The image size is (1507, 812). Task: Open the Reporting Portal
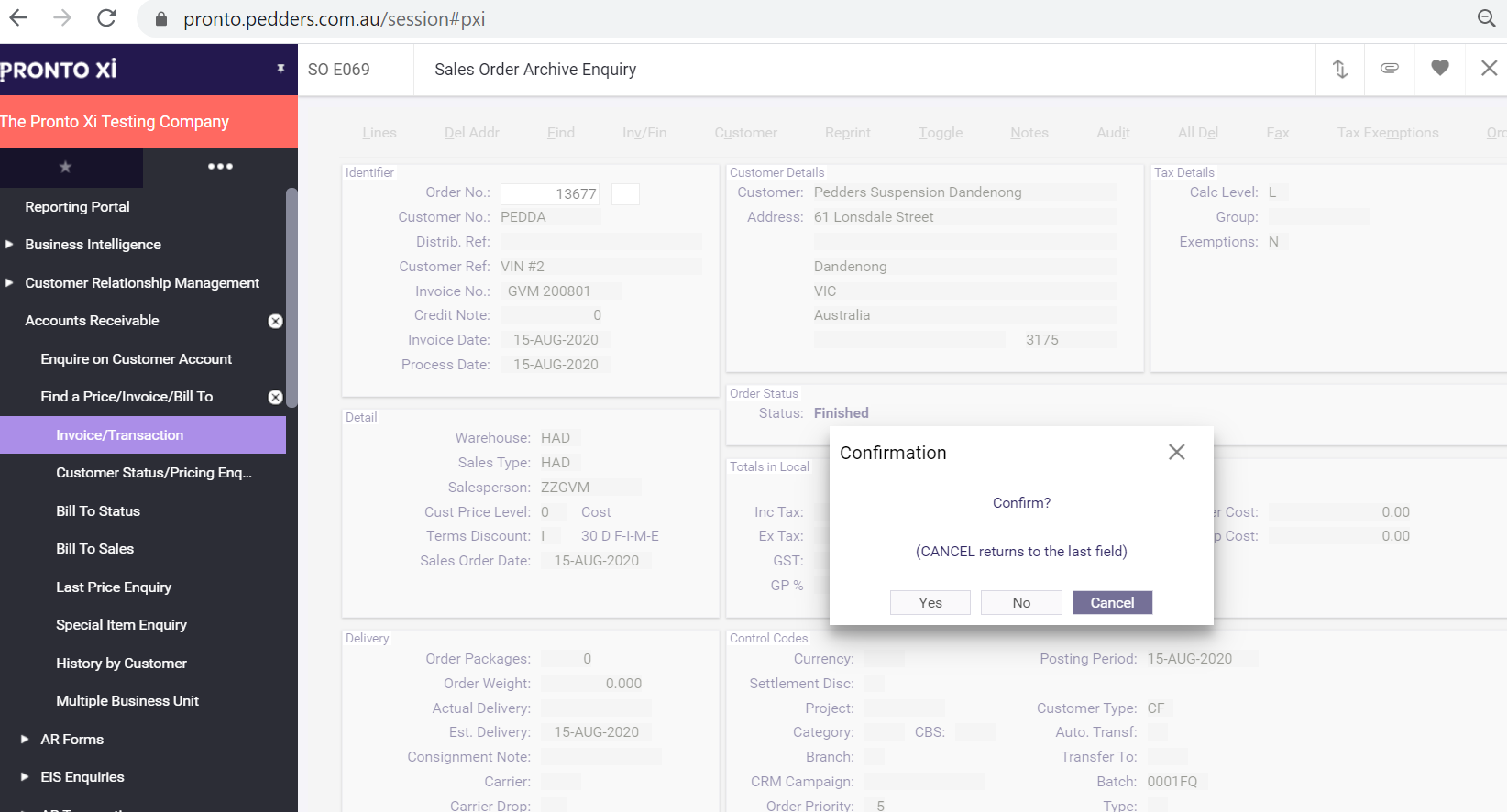tap(77, 207)
